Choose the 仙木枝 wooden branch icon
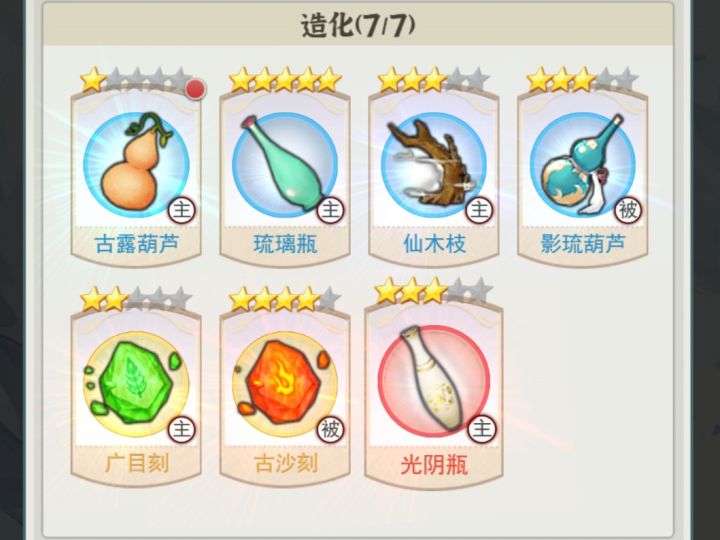This screenshot has width=720, height=540. tap(434, 164)
